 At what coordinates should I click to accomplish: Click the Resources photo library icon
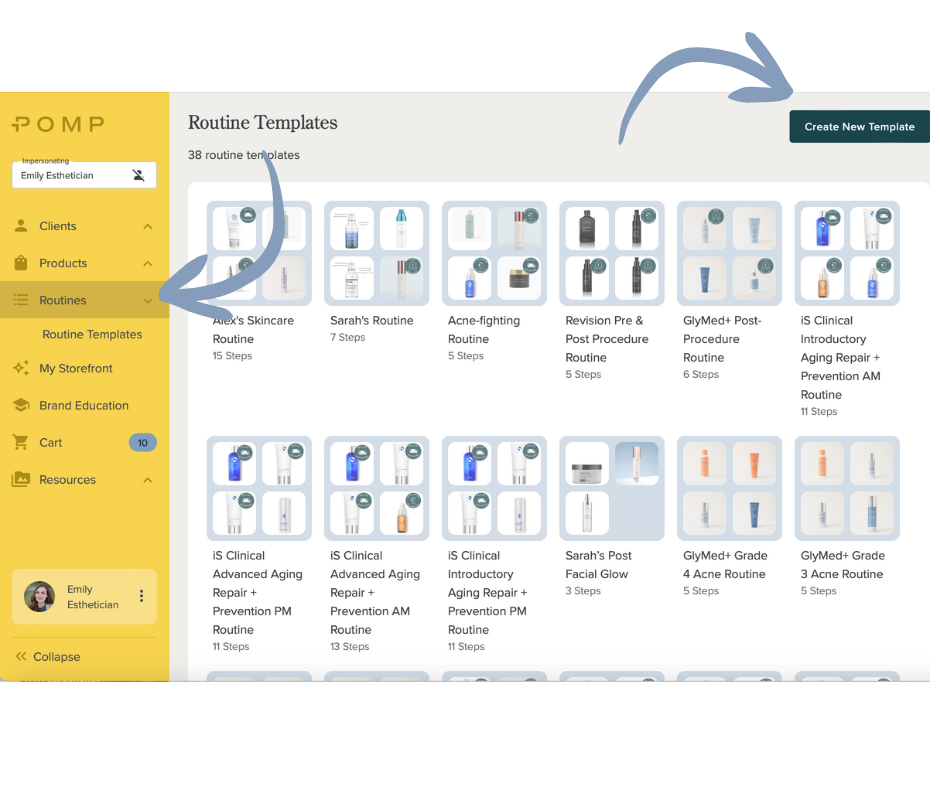tap(21, 480)
